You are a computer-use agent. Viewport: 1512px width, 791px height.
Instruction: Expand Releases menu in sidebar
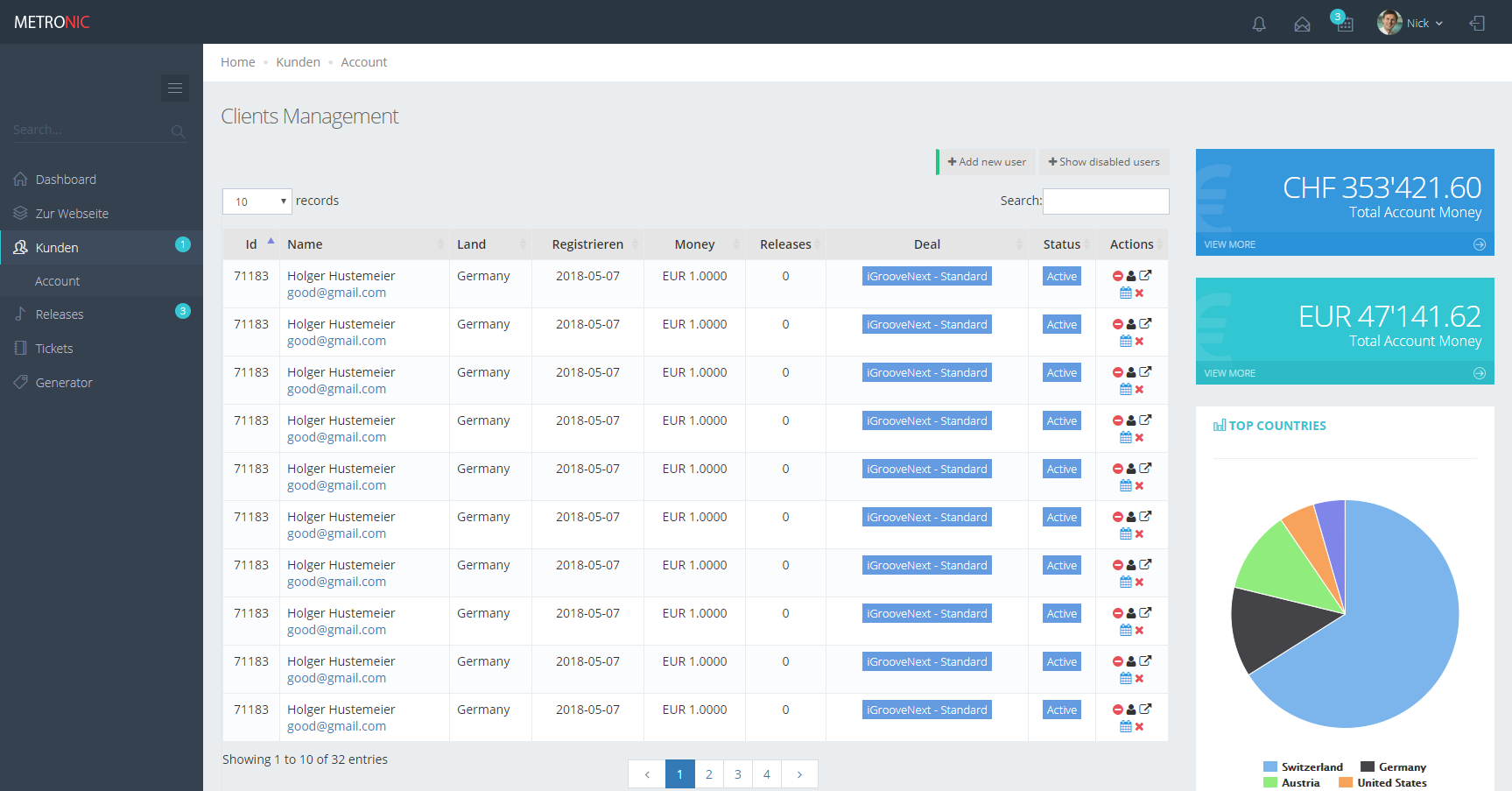point(60,314)
